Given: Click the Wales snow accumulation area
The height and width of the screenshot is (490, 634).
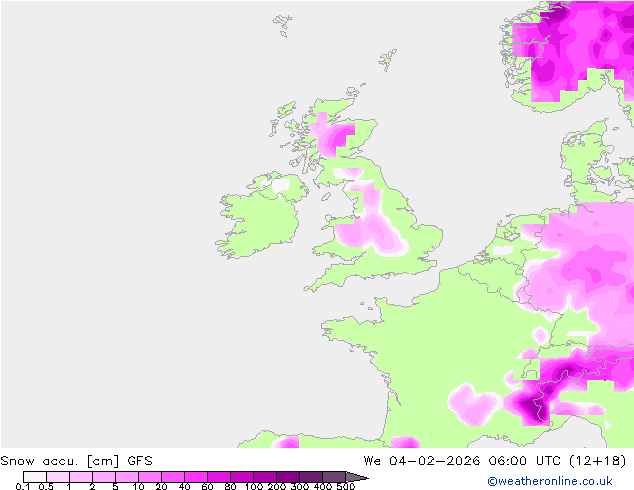Looking at the screenshot, I should pyautogui.click(x=350, y=234).
